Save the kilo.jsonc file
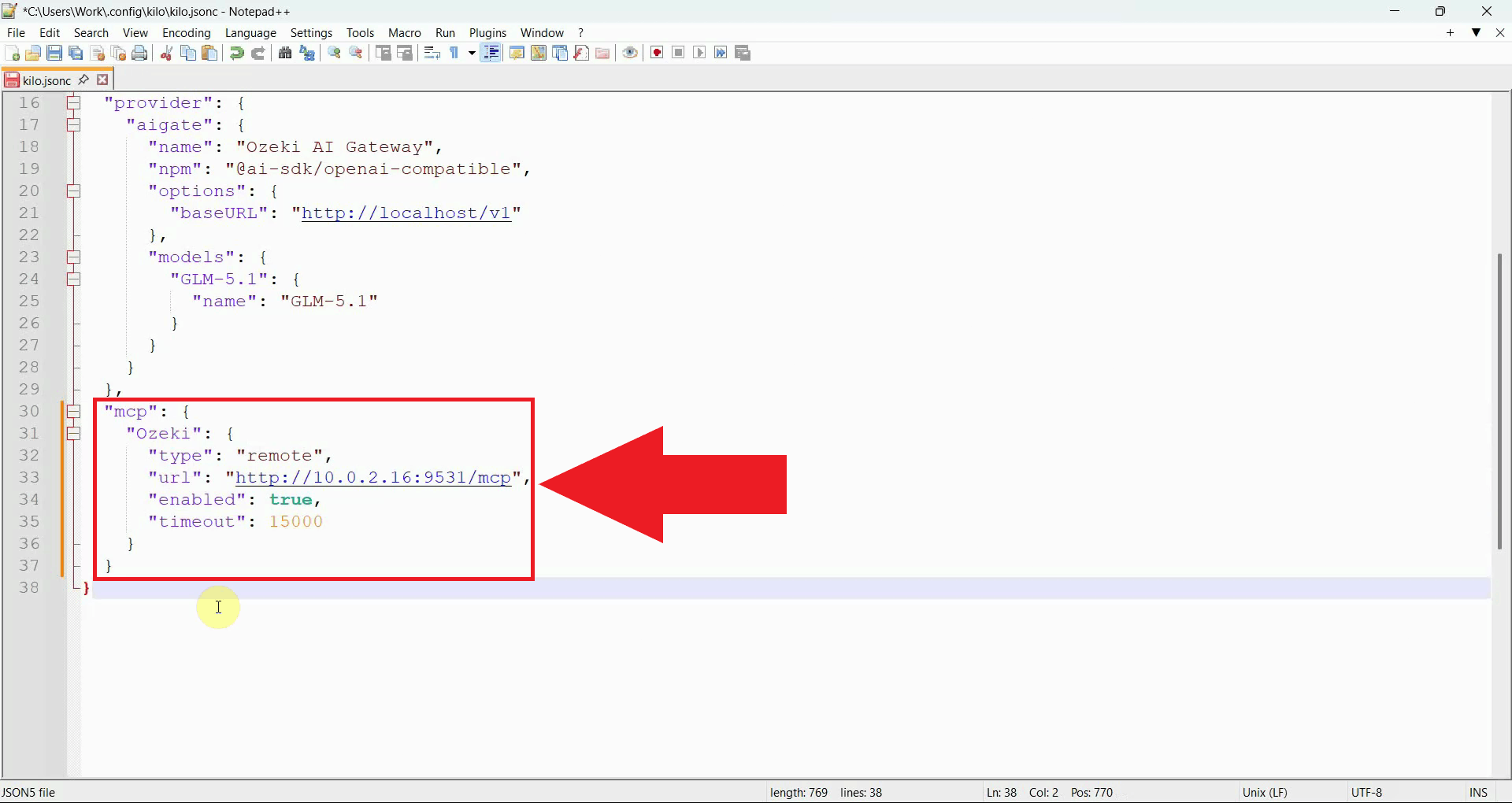Image resolution: width=1512 pixels, height=803 pixels. tap(54, 53)
